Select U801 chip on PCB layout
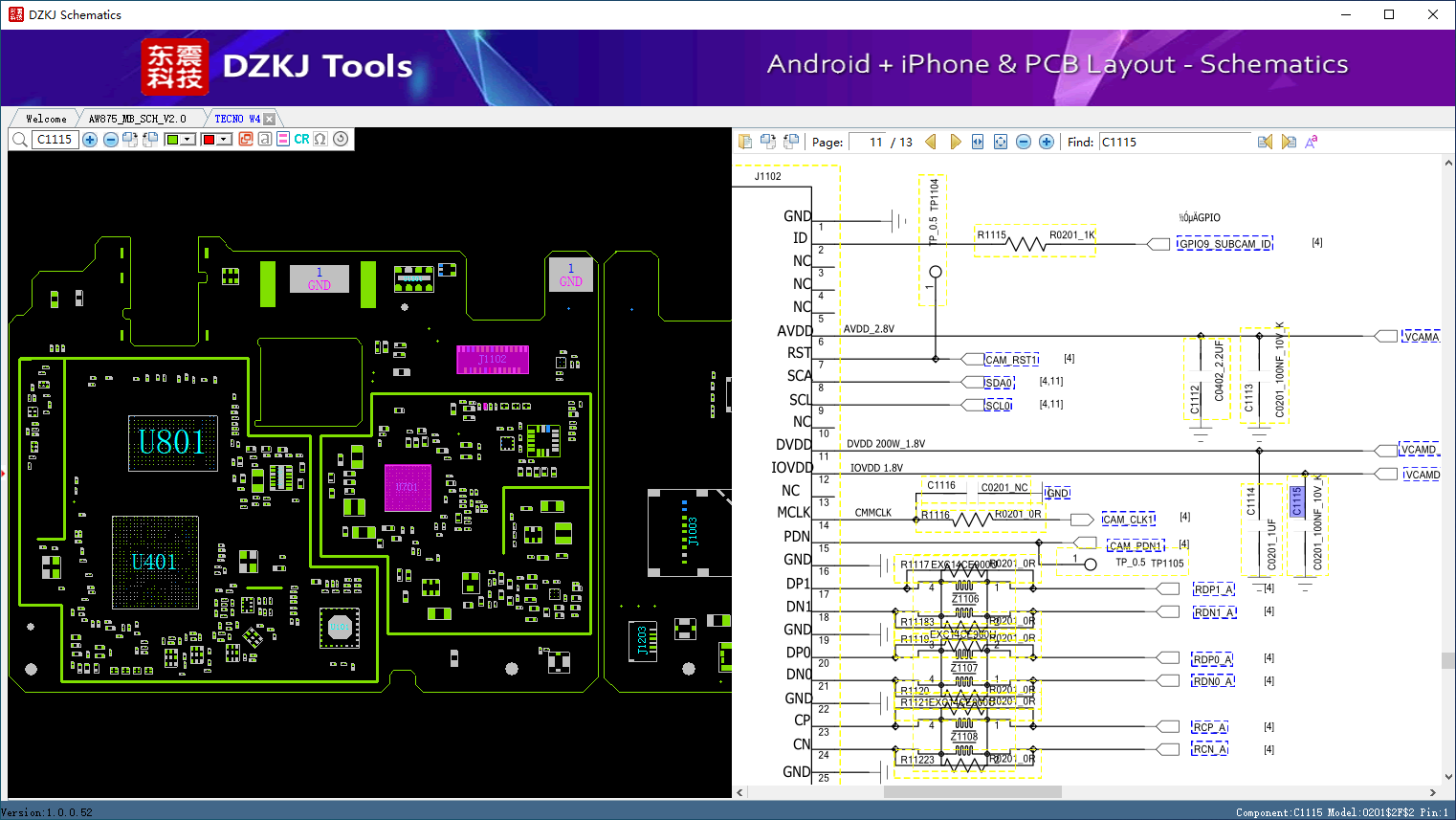1456x820 pixels. tap(172, 443)
